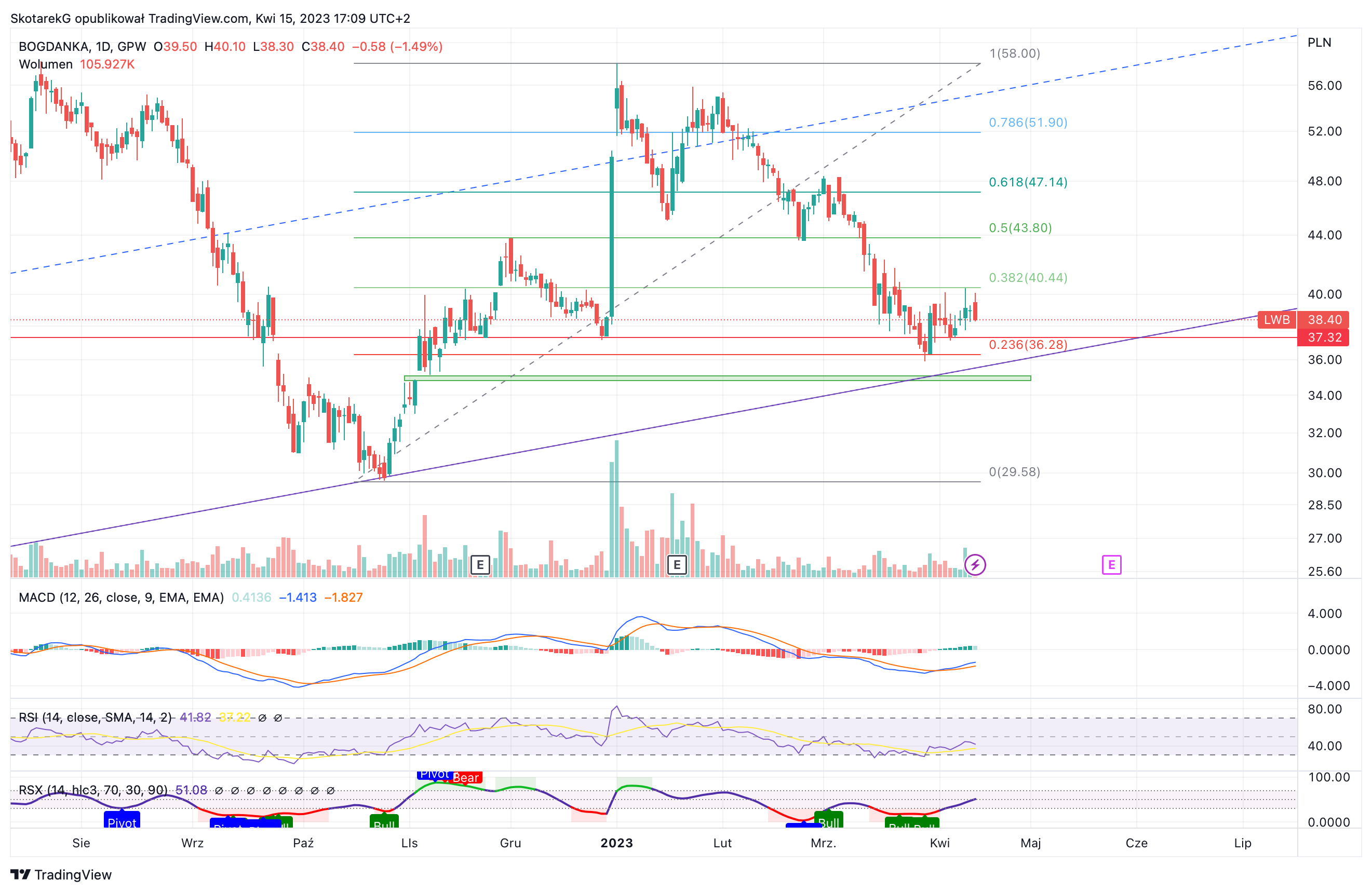Click the 0(29.58) Fibonacci level label
Viewport: 1372px width, 893px height.
click(x=1015, y=471)
